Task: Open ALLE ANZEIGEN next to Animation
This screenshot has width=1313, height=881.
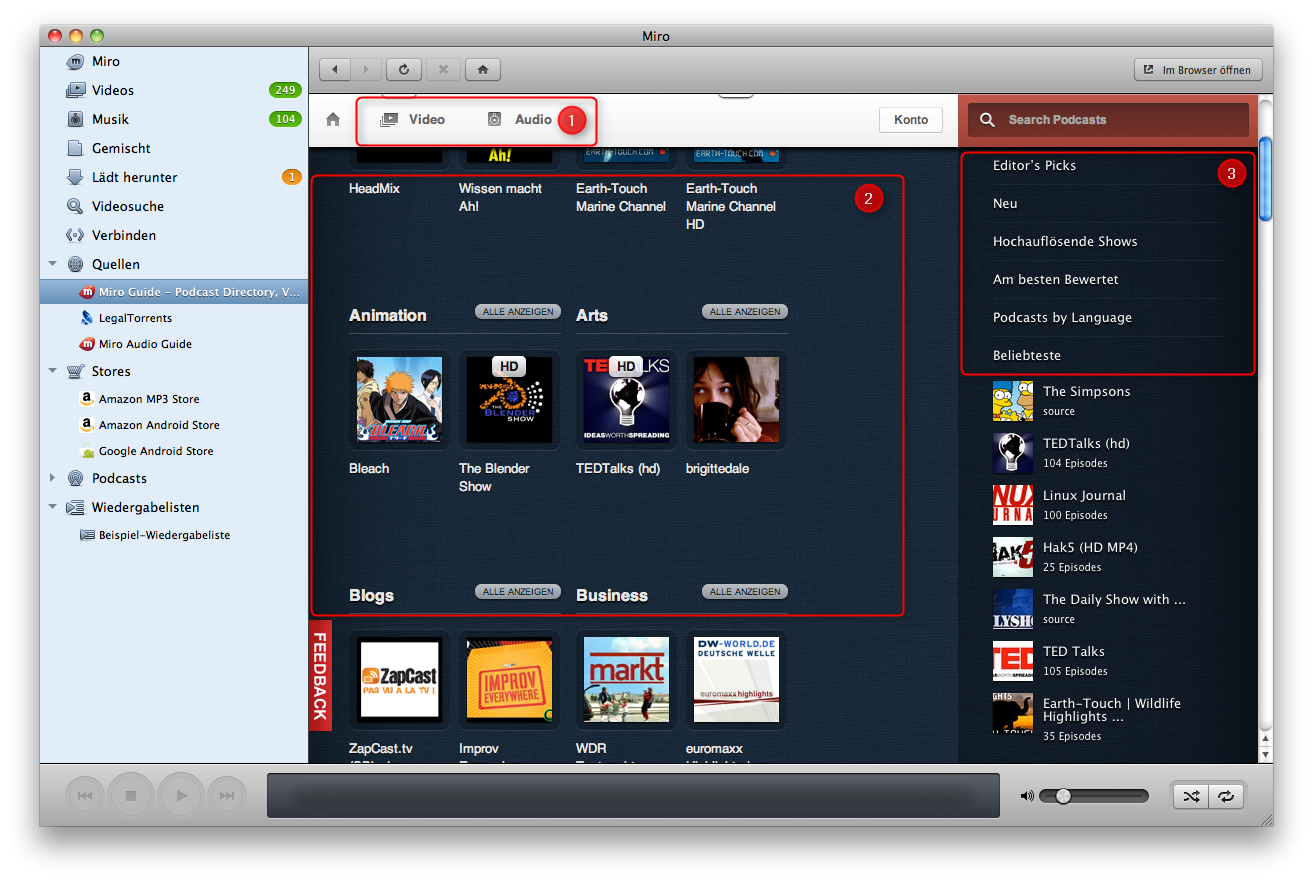Action: click(x=517, y=311)
